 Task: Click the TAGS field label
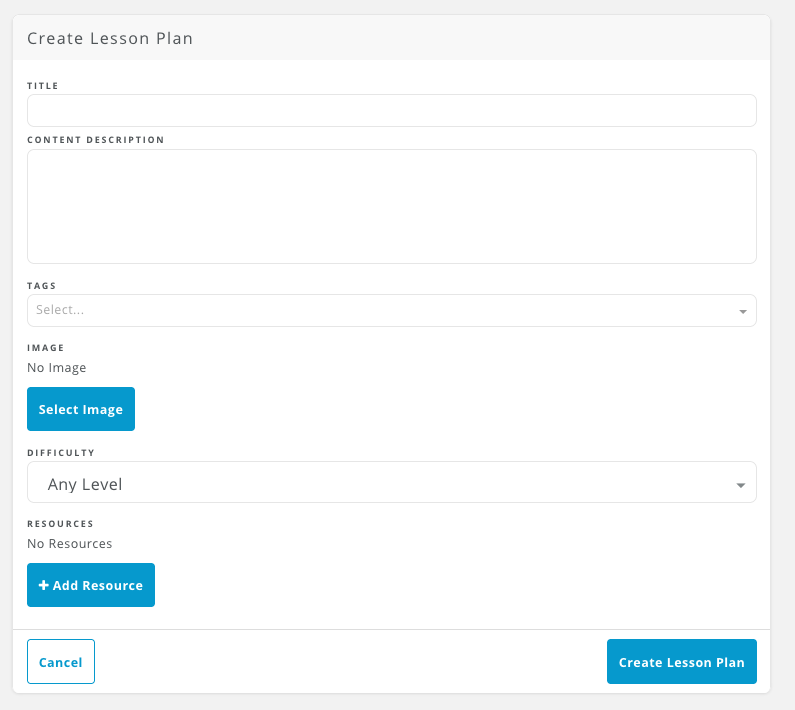point(41,286)
